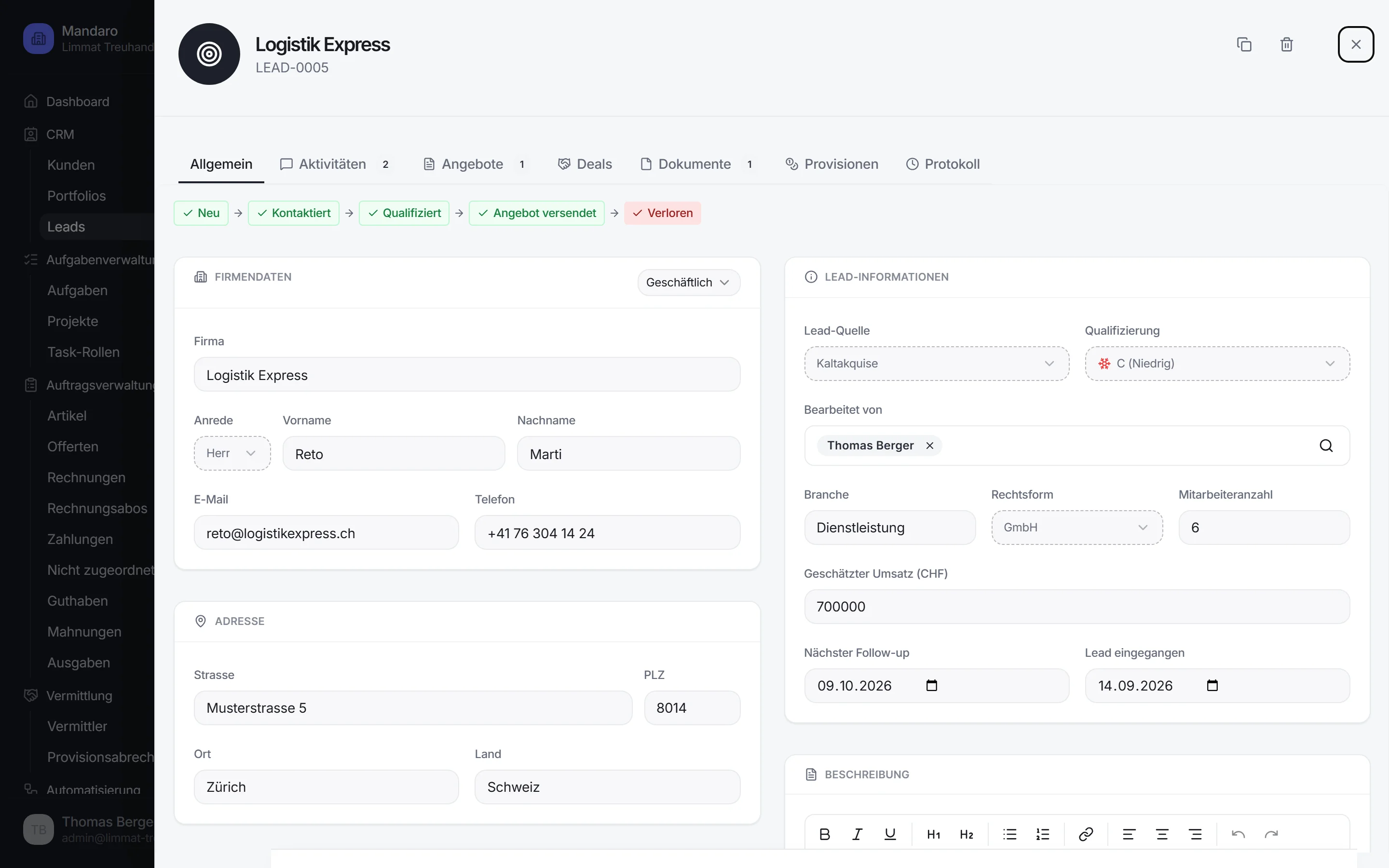This screenshot has height=868, width=1389.
Task: Go to Kunden in sidebar
Action: click(x=71, y=165)
